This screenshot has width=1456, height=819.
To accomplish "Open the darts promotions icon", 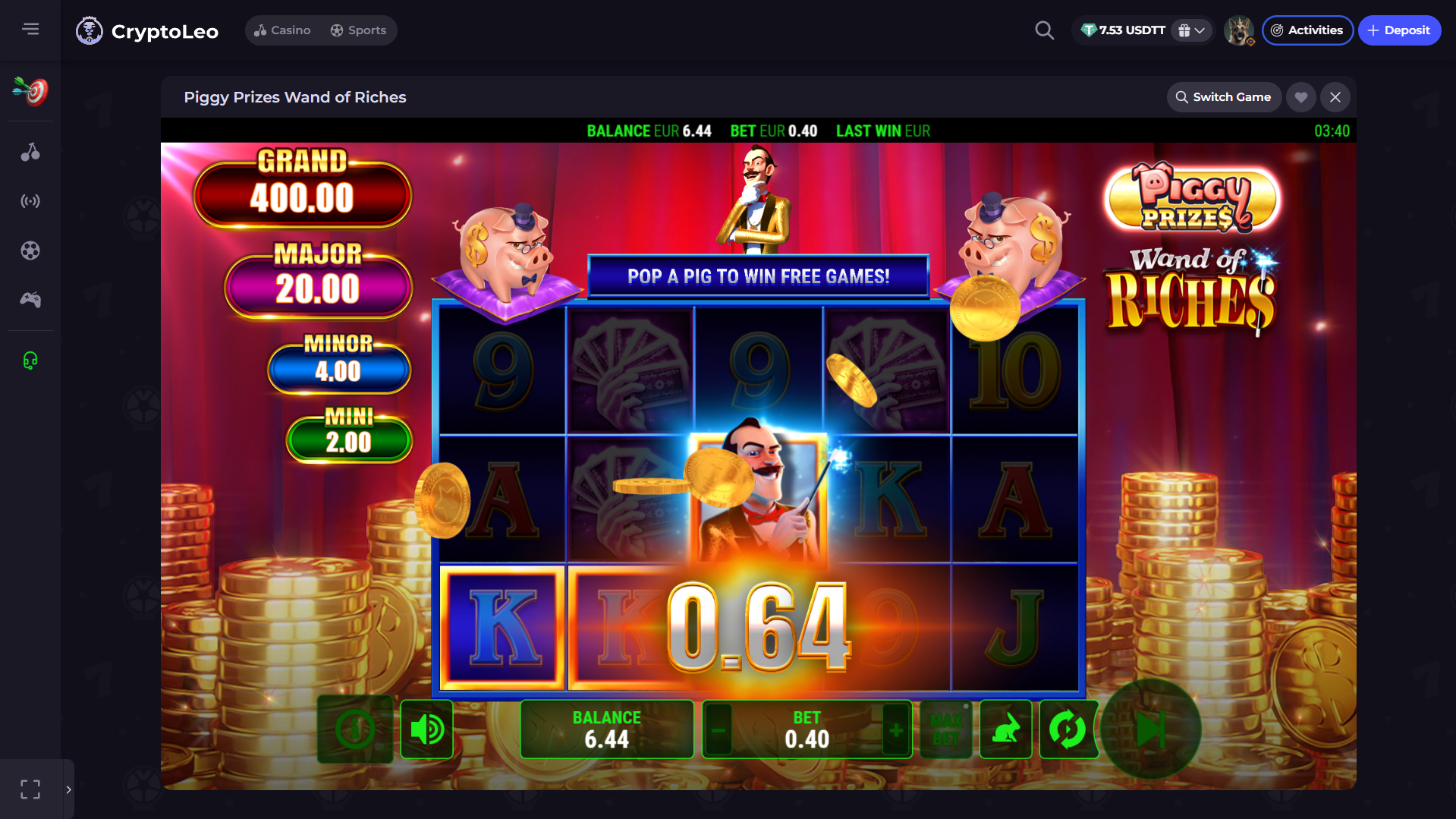I will (30, 91).
